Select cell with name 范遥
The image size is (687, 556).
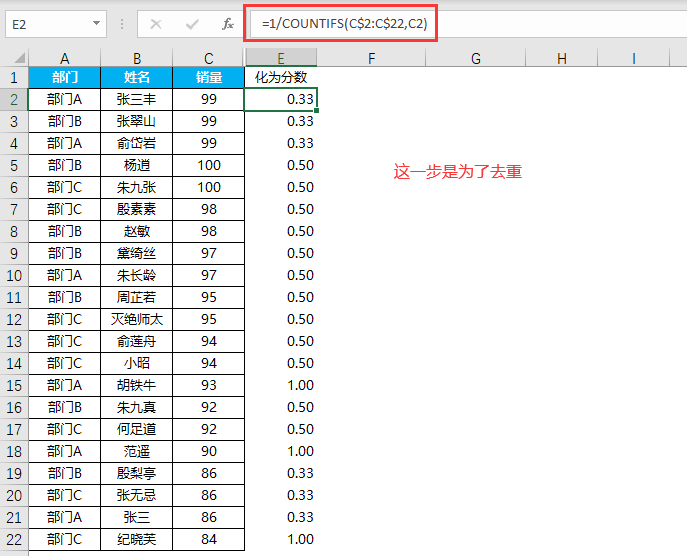pos(137,451)
